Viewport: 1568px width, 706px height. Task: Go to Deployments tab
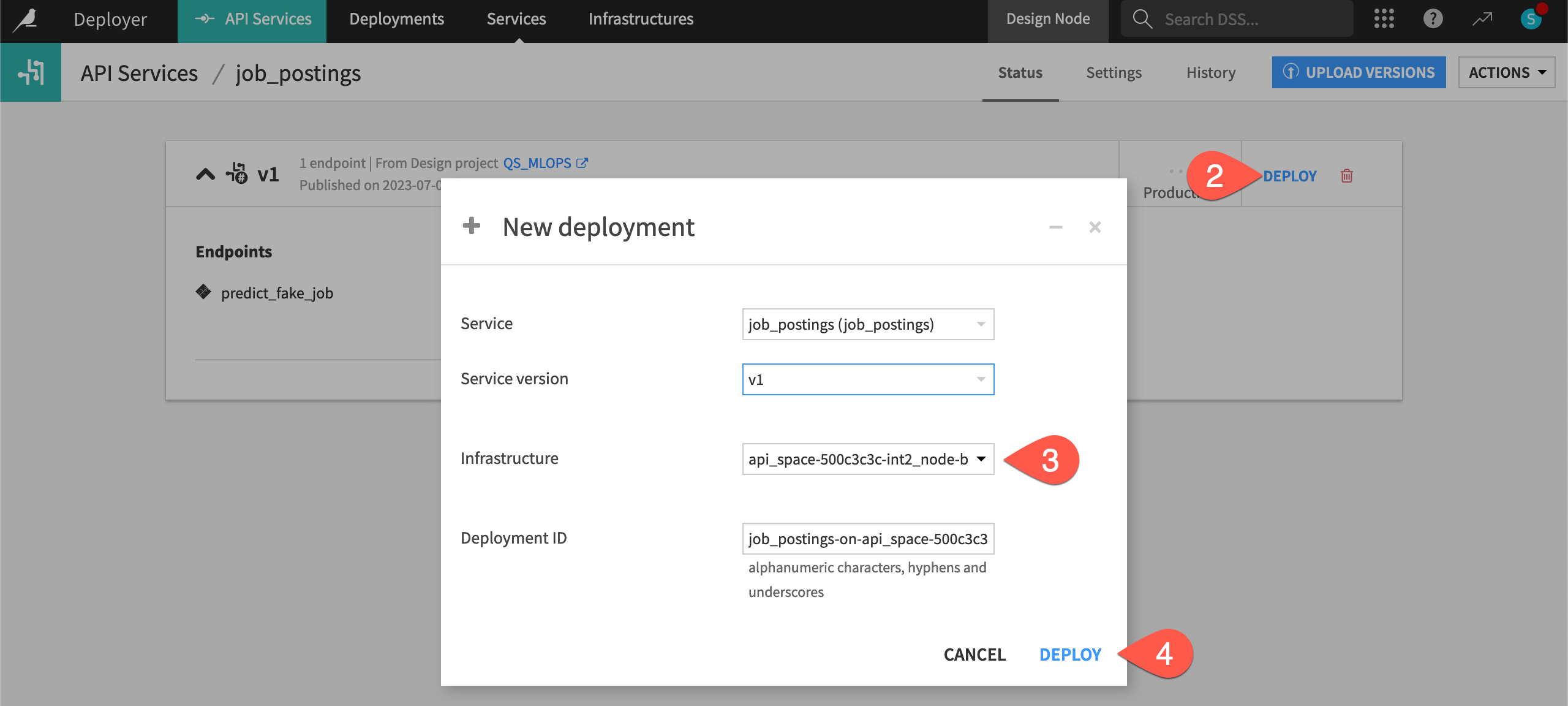coord(396,20)
